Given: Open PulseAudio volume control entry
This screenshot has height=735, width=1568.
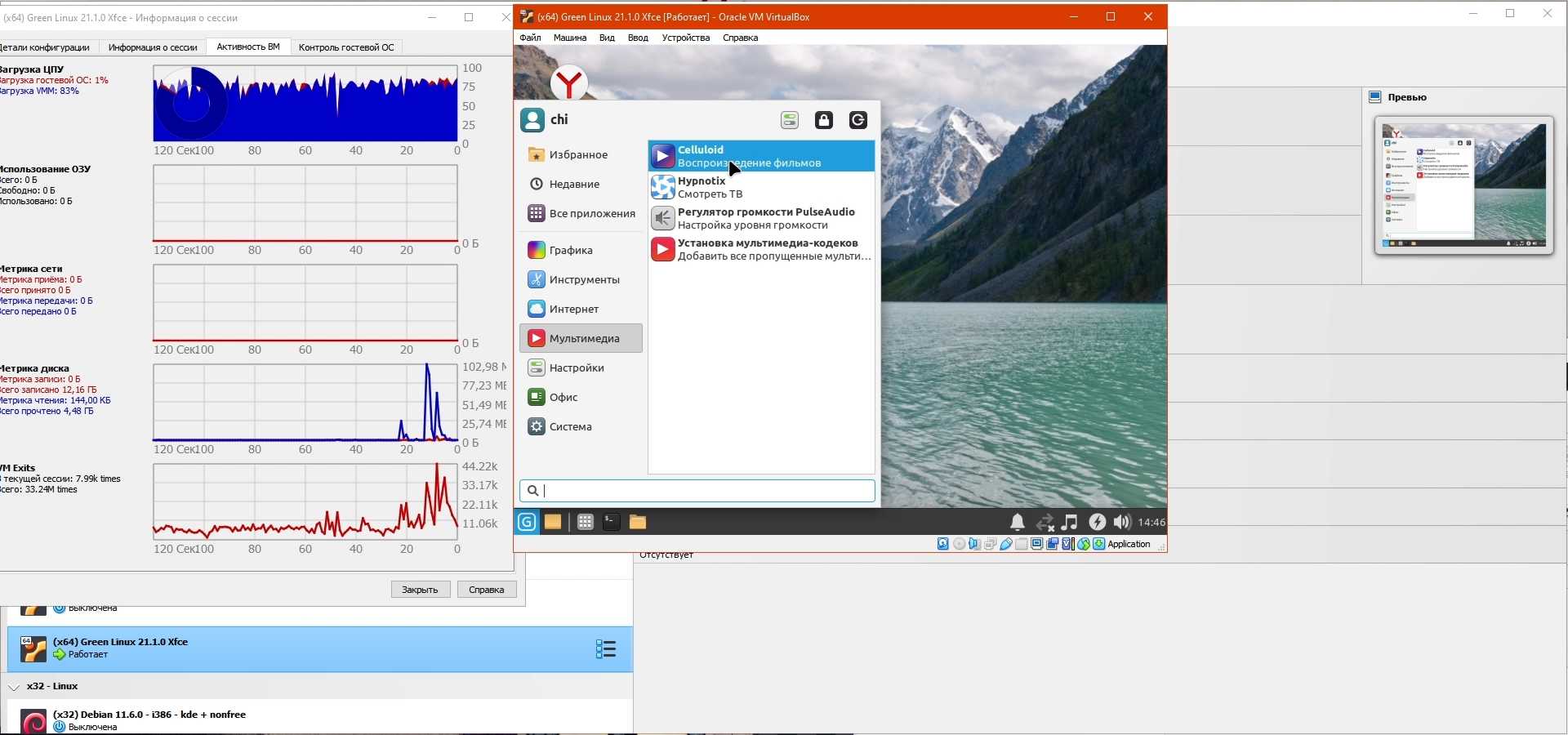Looking at the screenshot, I should (x=761, y=218).
